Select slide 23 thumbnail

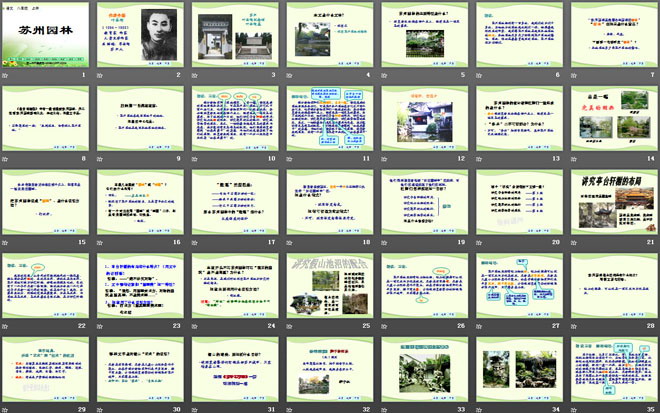tap(140, 285)
